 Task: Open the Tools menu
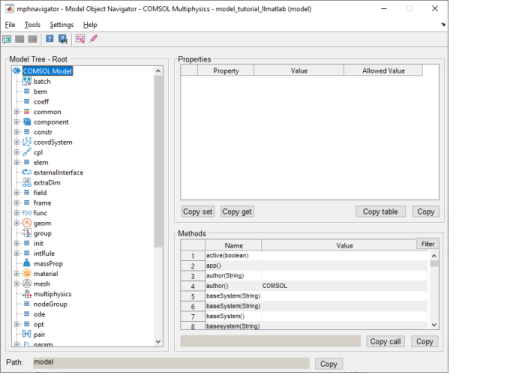click(32, 25)
